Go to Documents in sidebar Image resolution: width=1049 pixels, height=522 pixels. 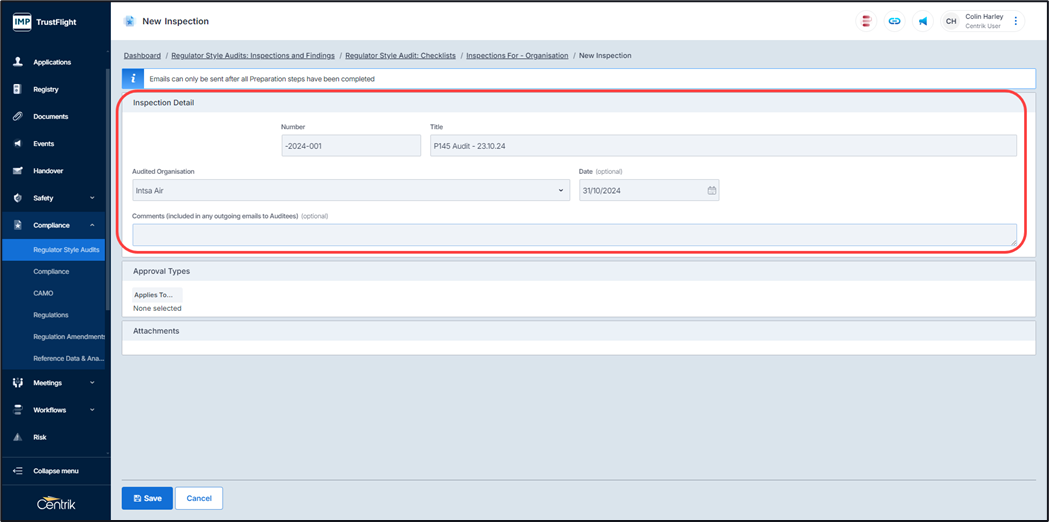coord(50,117)
